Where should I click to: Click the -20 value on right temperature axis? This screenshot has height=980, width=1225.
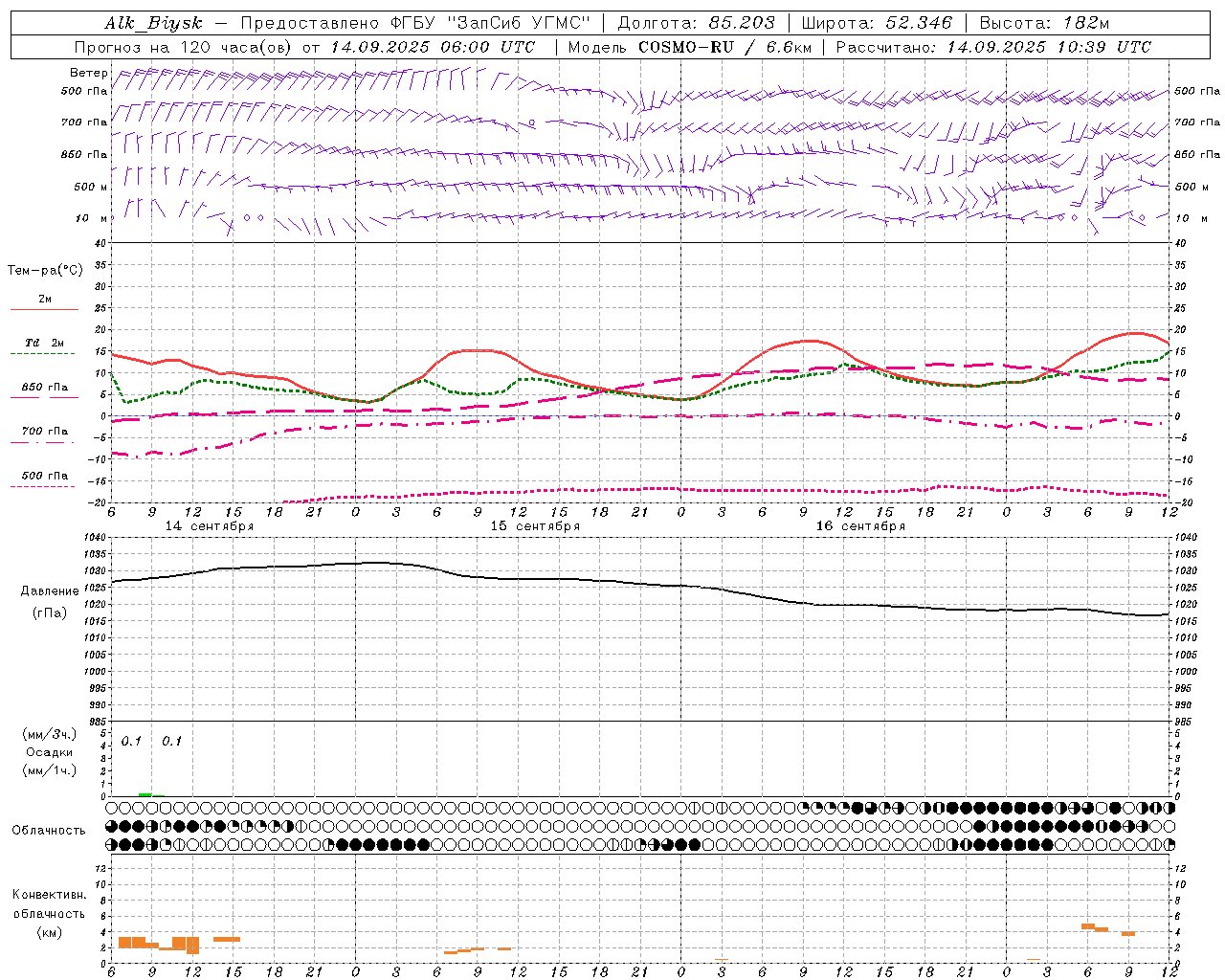[x=1182, y=502]
